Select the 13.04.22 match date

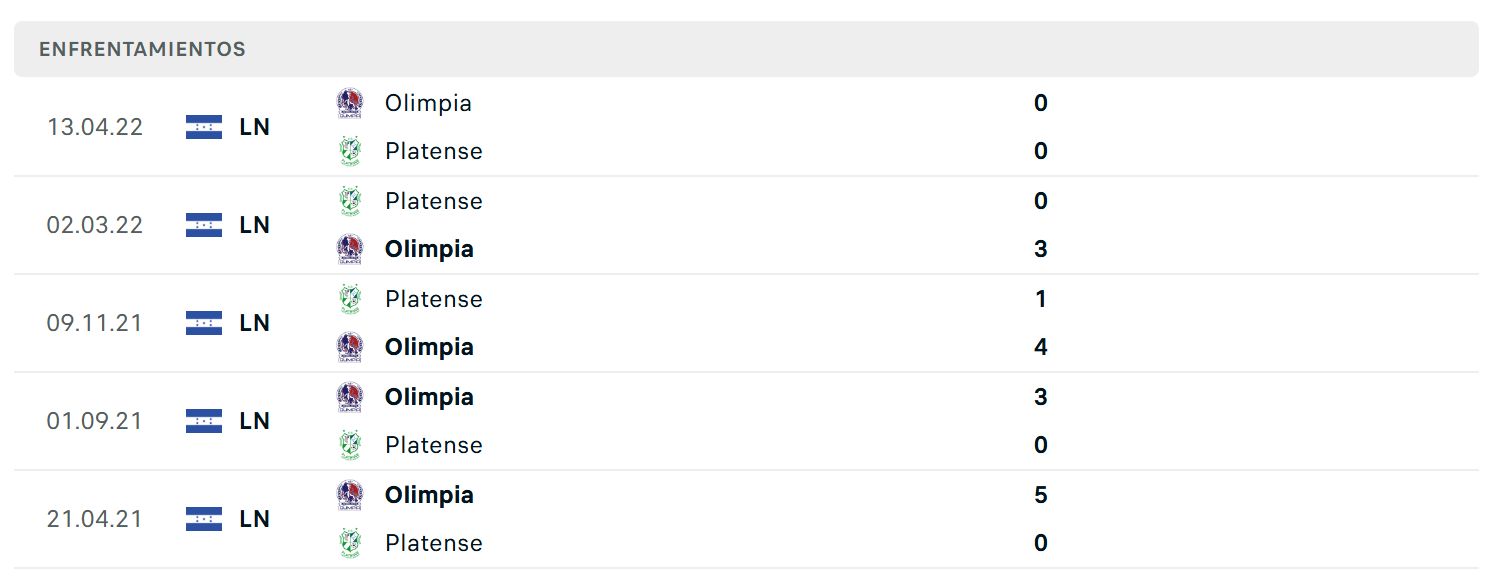[x=95, y=127]
